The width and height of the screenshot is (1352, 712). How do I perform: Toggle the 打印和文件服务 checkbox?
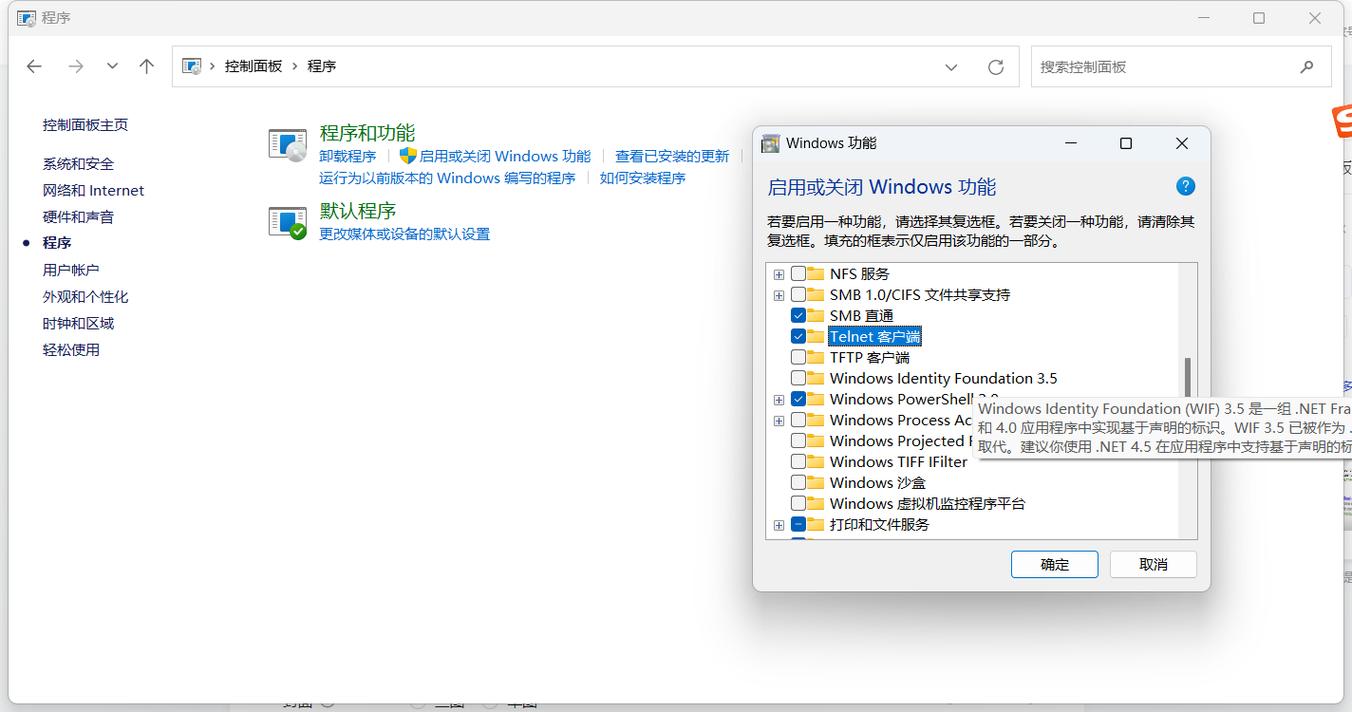tap(798, 524)
